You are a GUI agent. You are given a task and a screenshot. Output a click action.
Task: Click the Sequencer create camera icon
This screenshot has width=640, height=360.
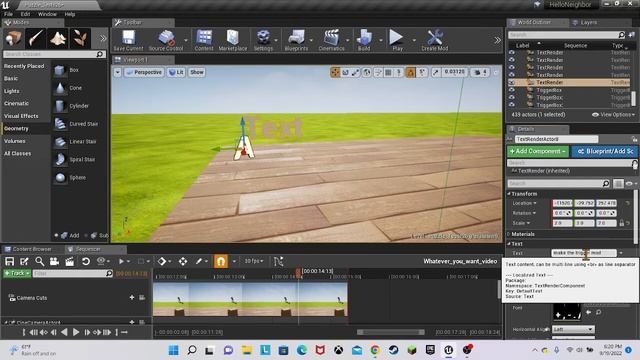point(54,261)
